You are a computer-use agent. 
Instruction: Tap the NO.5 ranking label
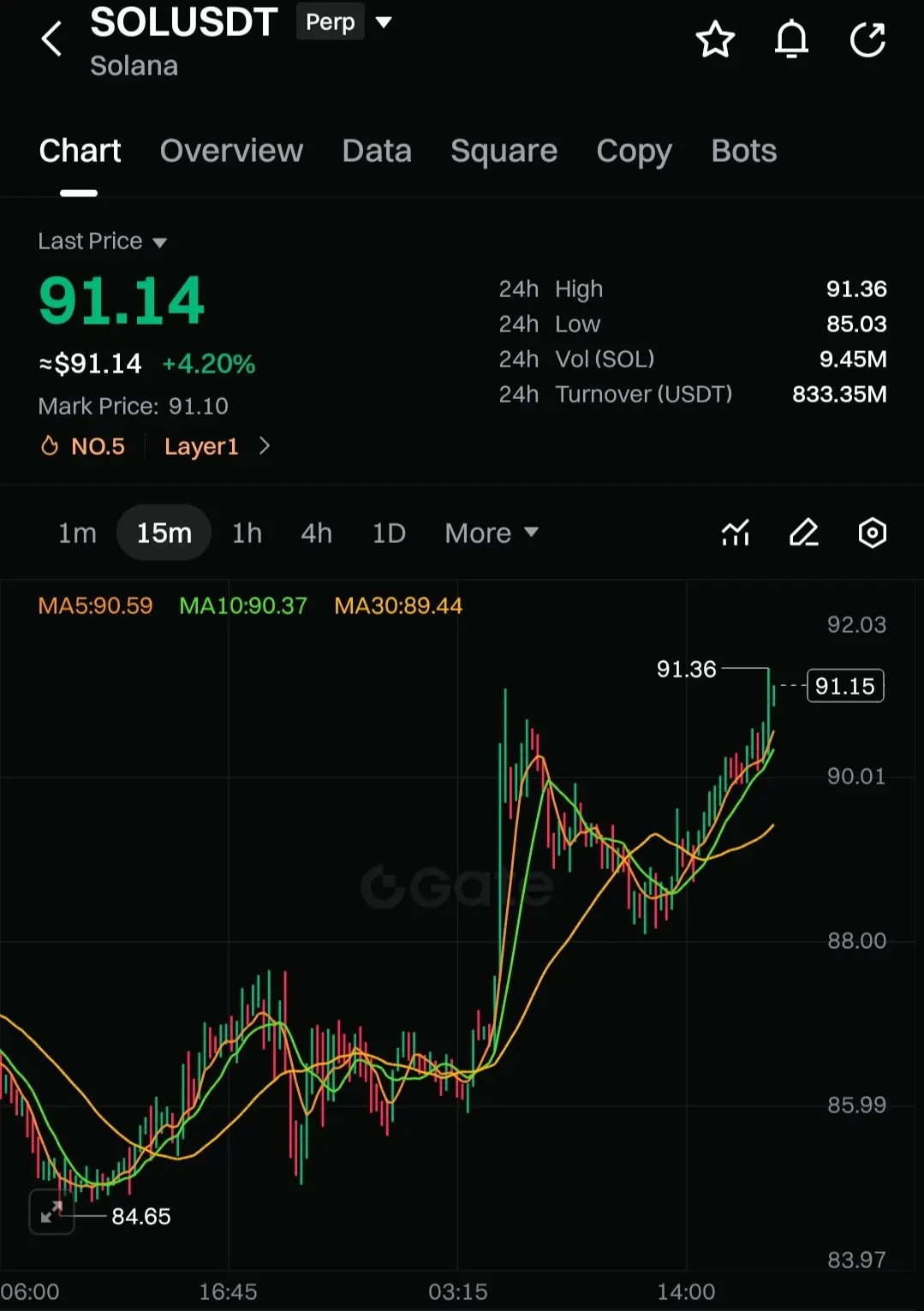coord(98,446)
